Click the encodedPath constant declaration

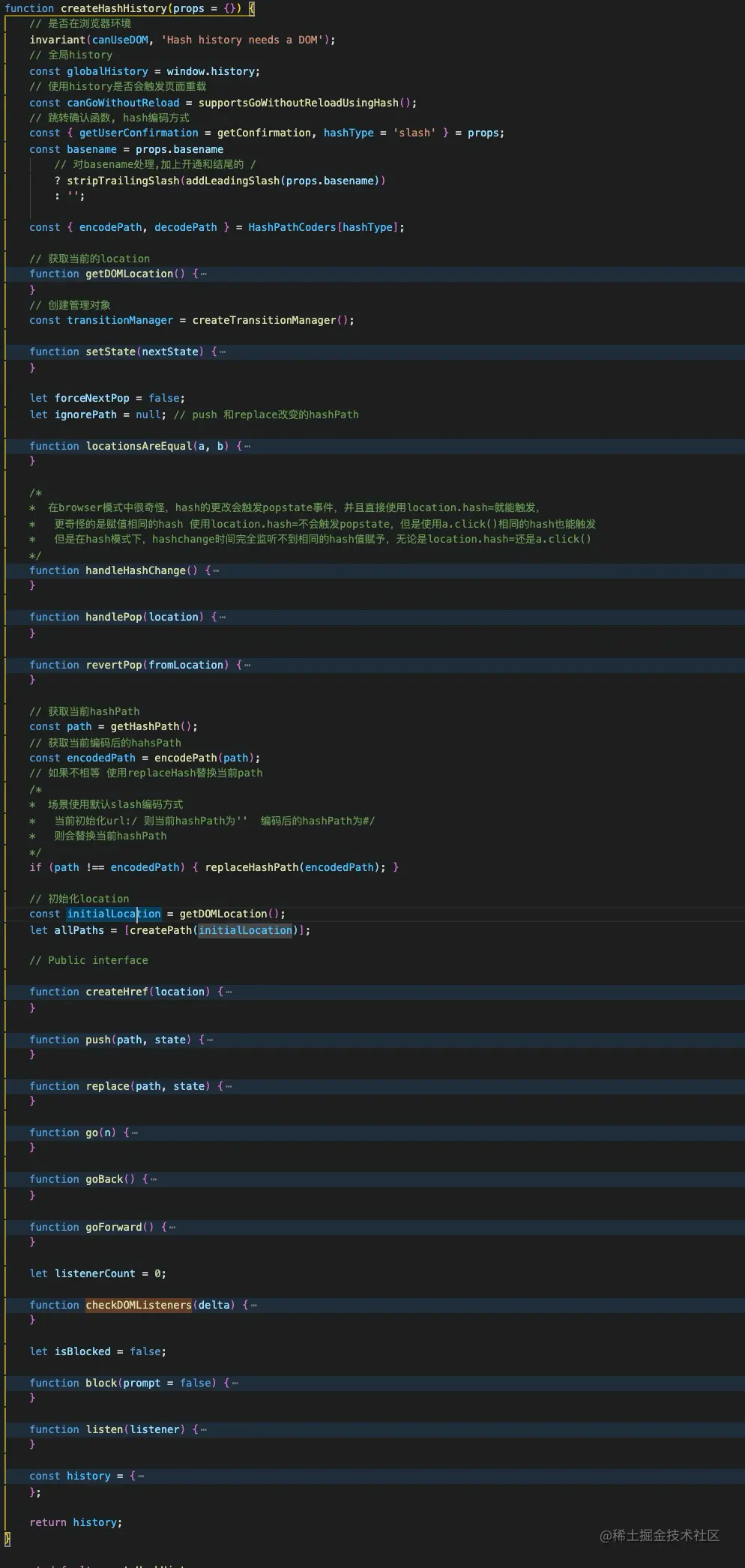click(x=101, y=758)
